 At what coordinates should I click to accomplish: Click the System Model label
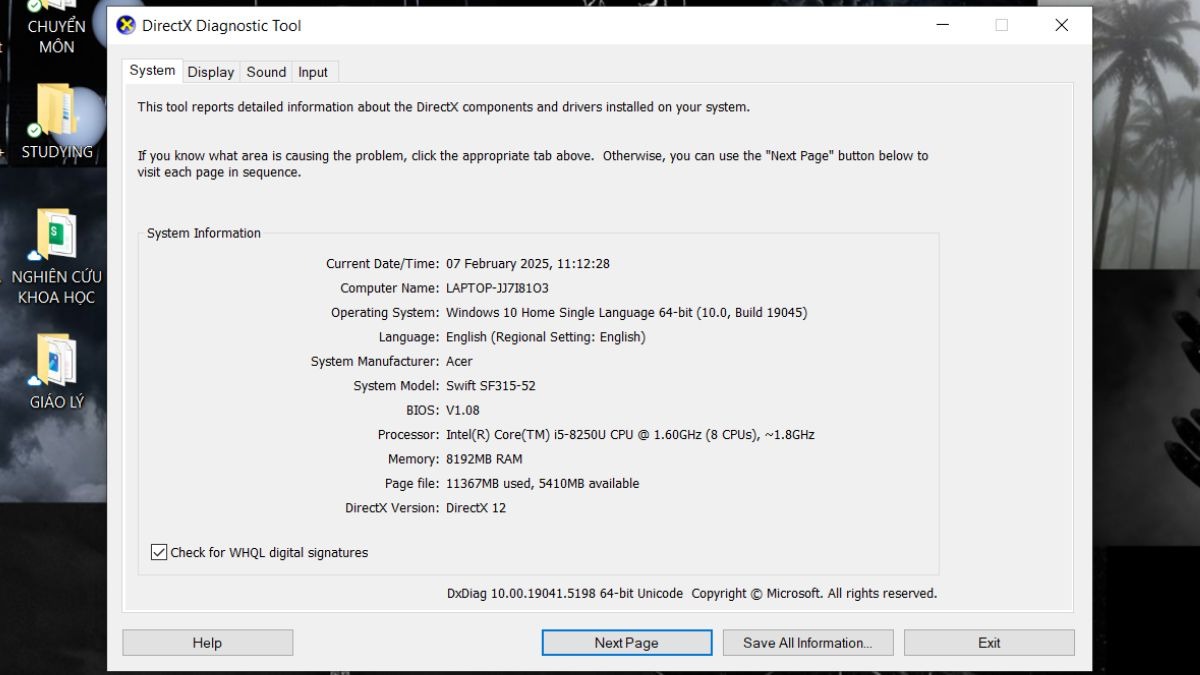tap(396, 386)
